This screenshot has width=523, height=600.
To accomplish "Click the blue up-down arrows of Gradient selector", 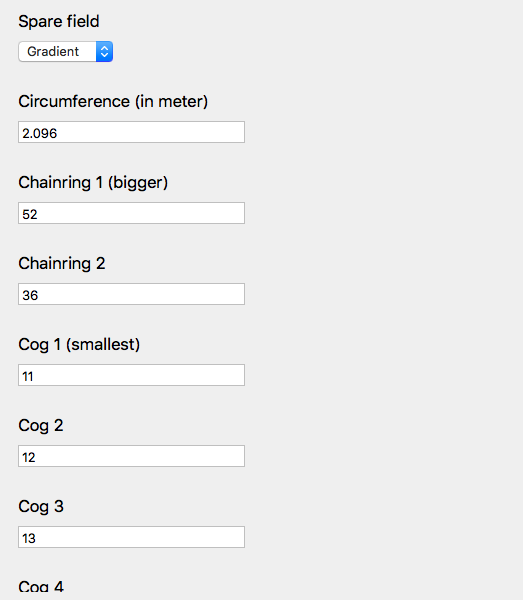I will 104,51.
